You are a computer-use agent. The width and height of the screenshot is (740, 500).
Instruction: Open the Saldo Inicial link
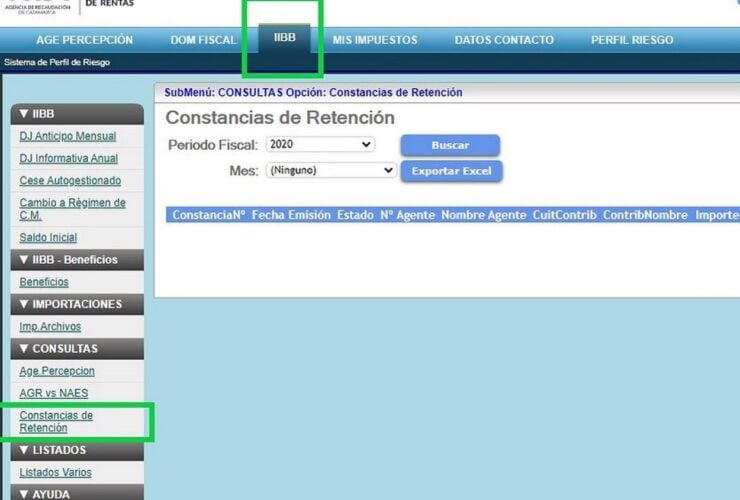[x=48, y=237]
